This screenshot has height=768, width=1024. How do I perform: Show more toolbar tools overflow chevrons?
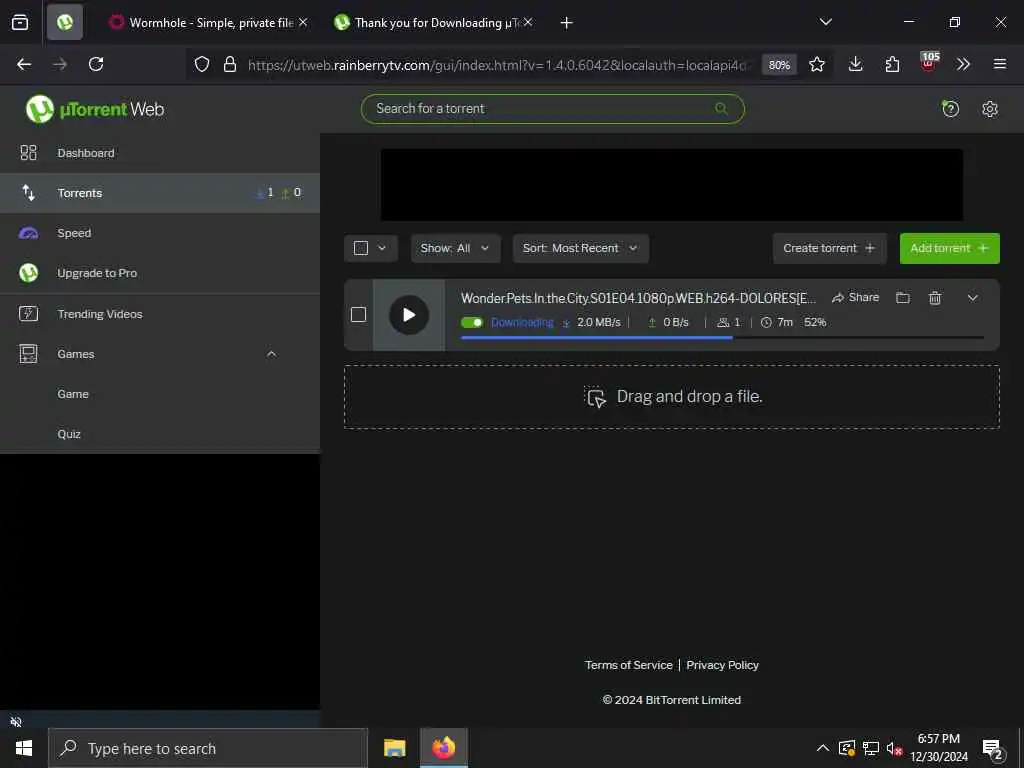pos(963,64)
